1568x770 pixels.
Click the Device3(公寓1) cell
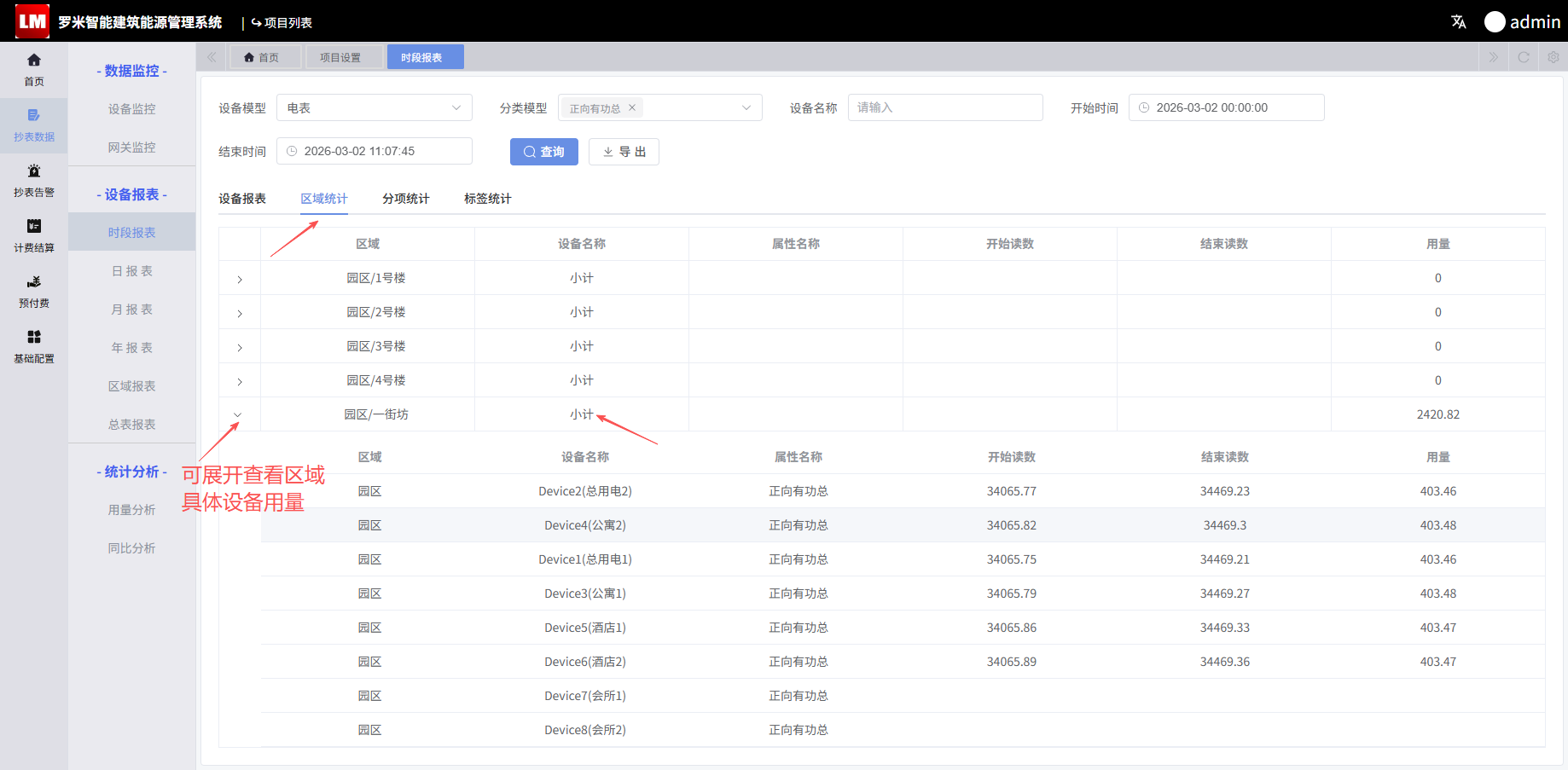pos(585,593)
